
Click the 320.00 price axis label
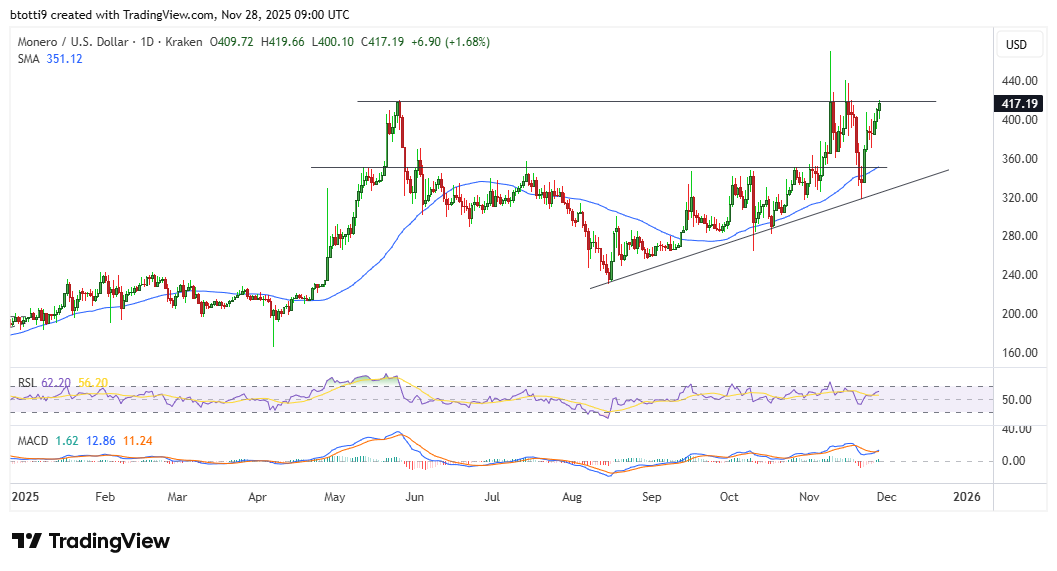pyautogui.click(x=1019, y=198)
